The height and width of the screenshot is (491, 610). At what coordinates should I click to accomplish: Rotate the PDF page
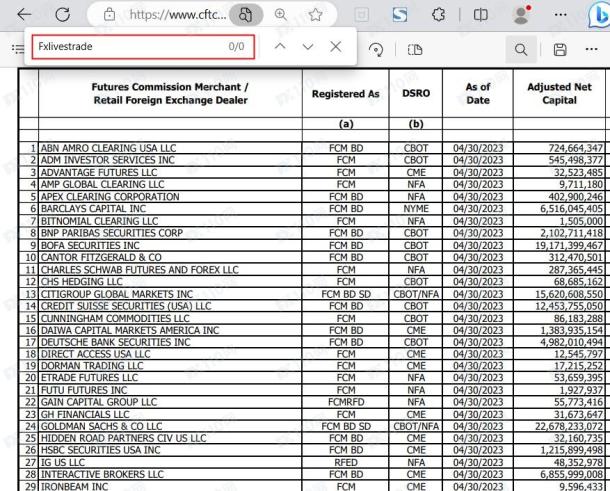click(x=376, y=49)
